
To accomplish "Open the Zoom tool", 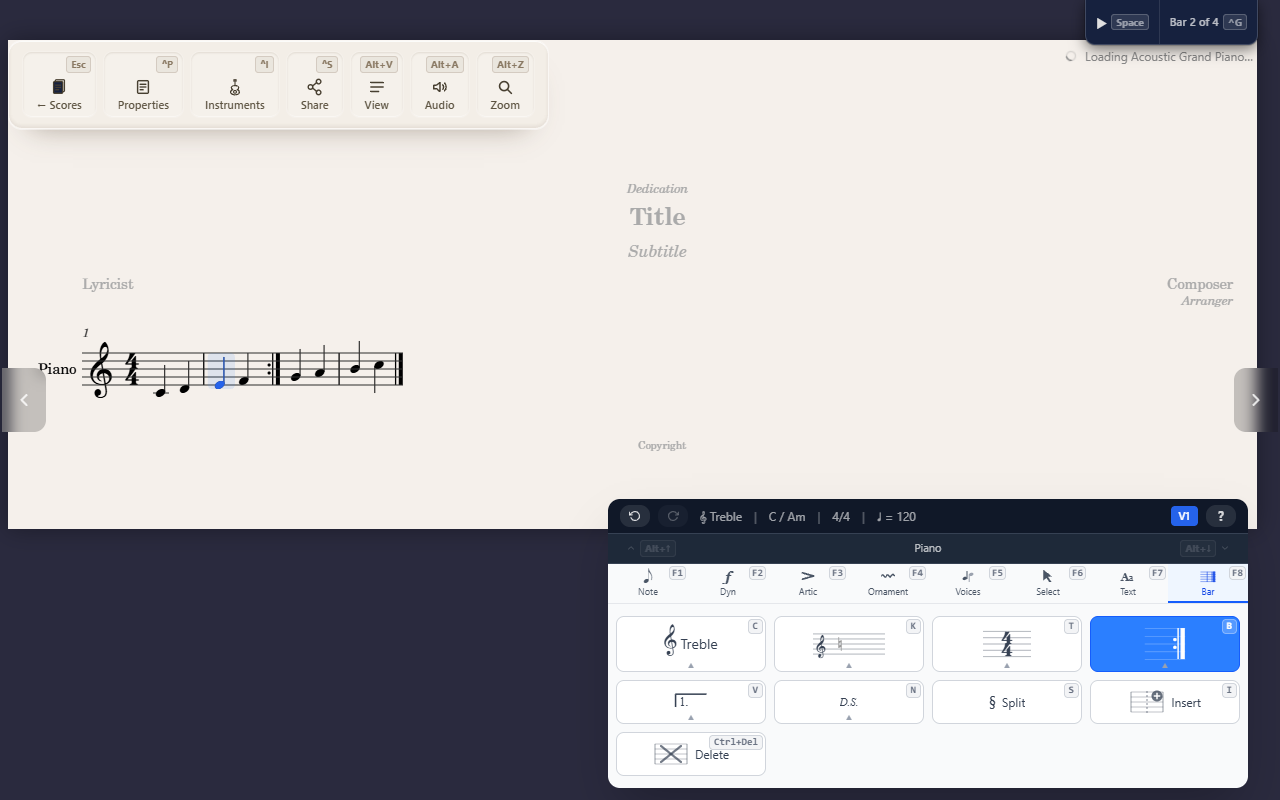I will (505, 86).
